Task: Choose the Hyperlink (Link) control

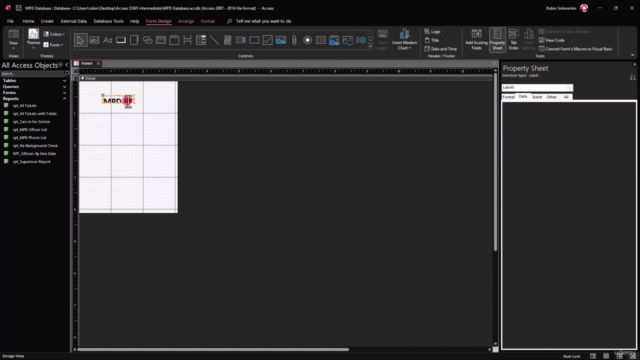Action: point(147,40)
